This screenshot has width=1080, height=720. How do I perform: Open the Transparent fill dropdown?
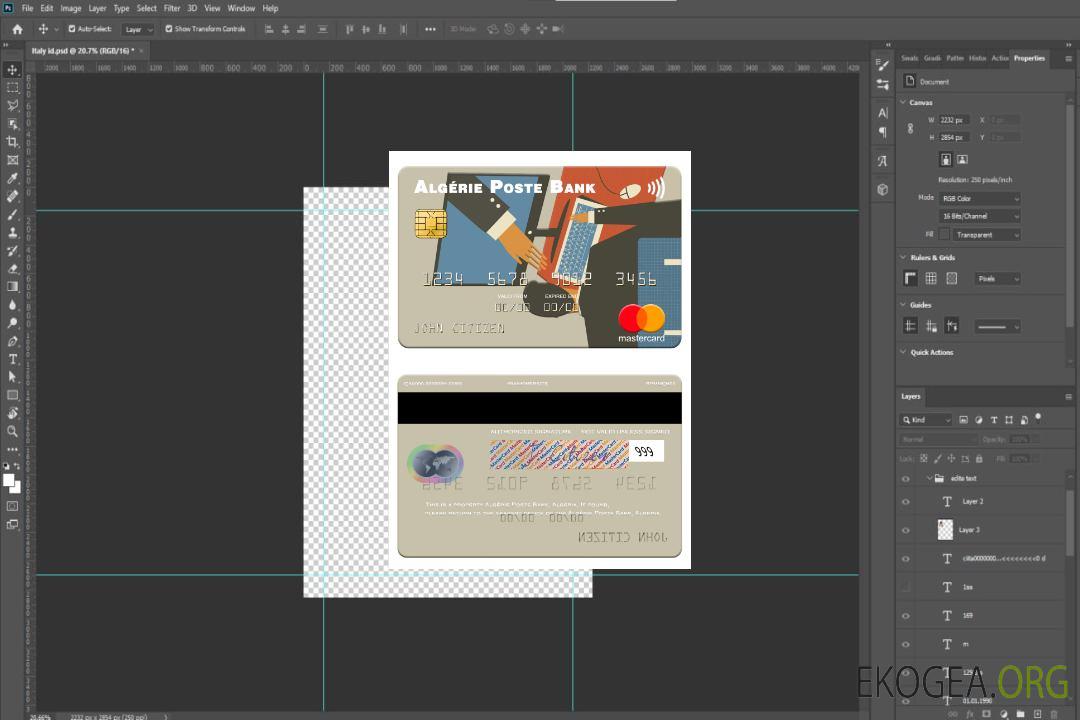click(986, 235)
